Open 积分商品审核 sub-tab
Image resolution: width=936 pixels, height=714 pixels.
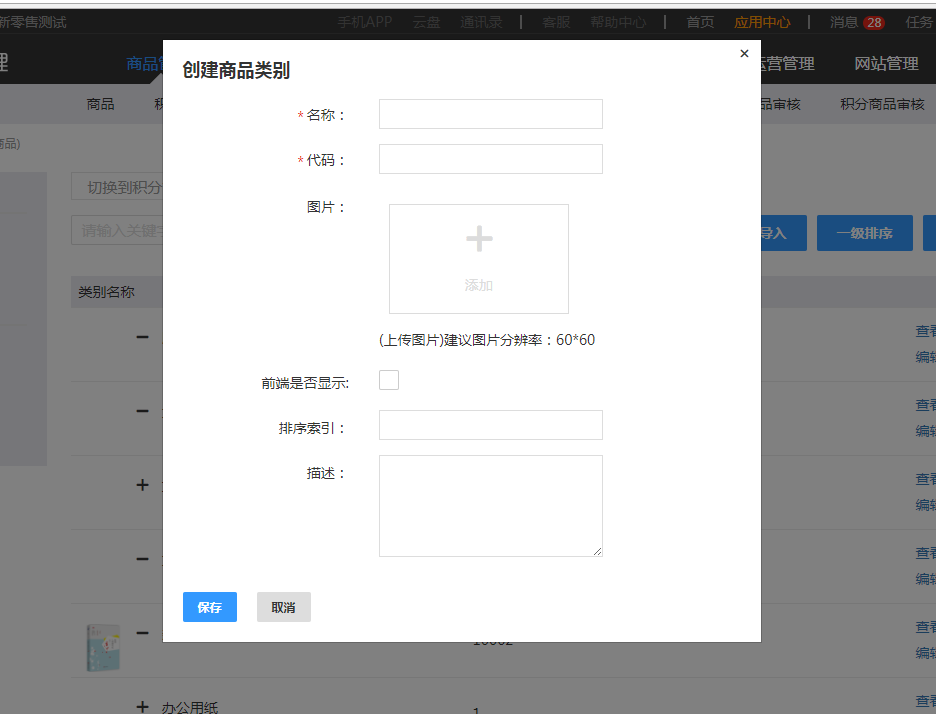click(x=882, y=104)
